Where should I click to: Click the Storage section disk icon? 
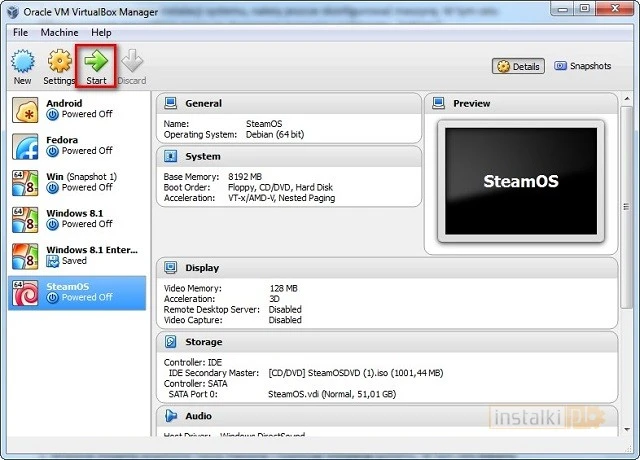(x=170, y=342)
